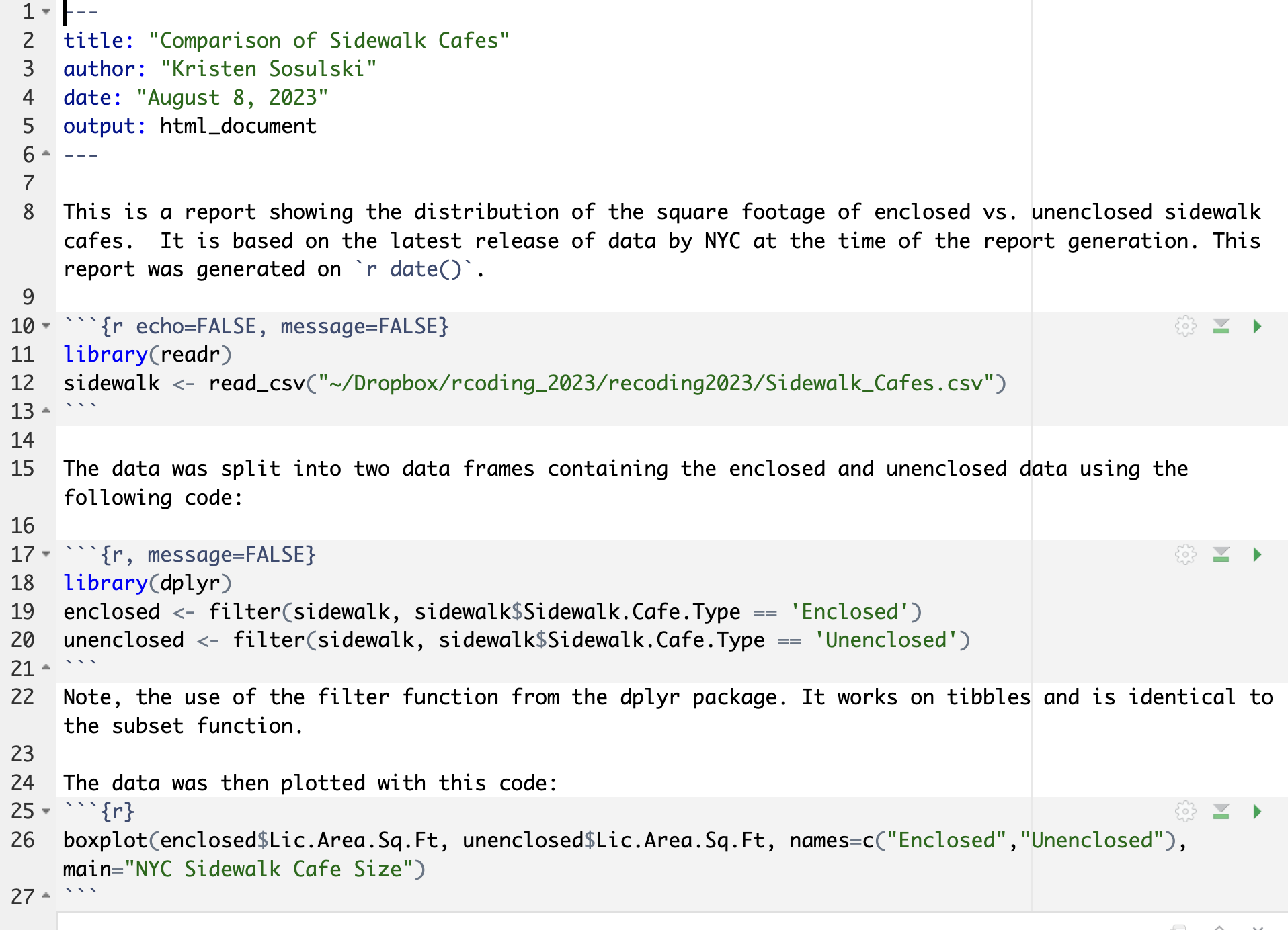
Task: Click the fold arrow at line 13
Action: (x=46, y=411)
